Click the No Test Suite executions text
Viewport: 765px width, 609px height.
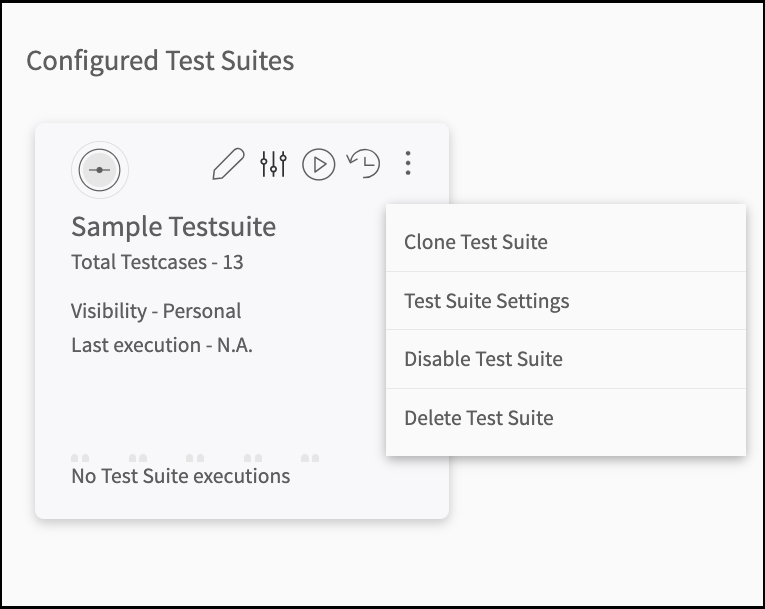point(181,476)
